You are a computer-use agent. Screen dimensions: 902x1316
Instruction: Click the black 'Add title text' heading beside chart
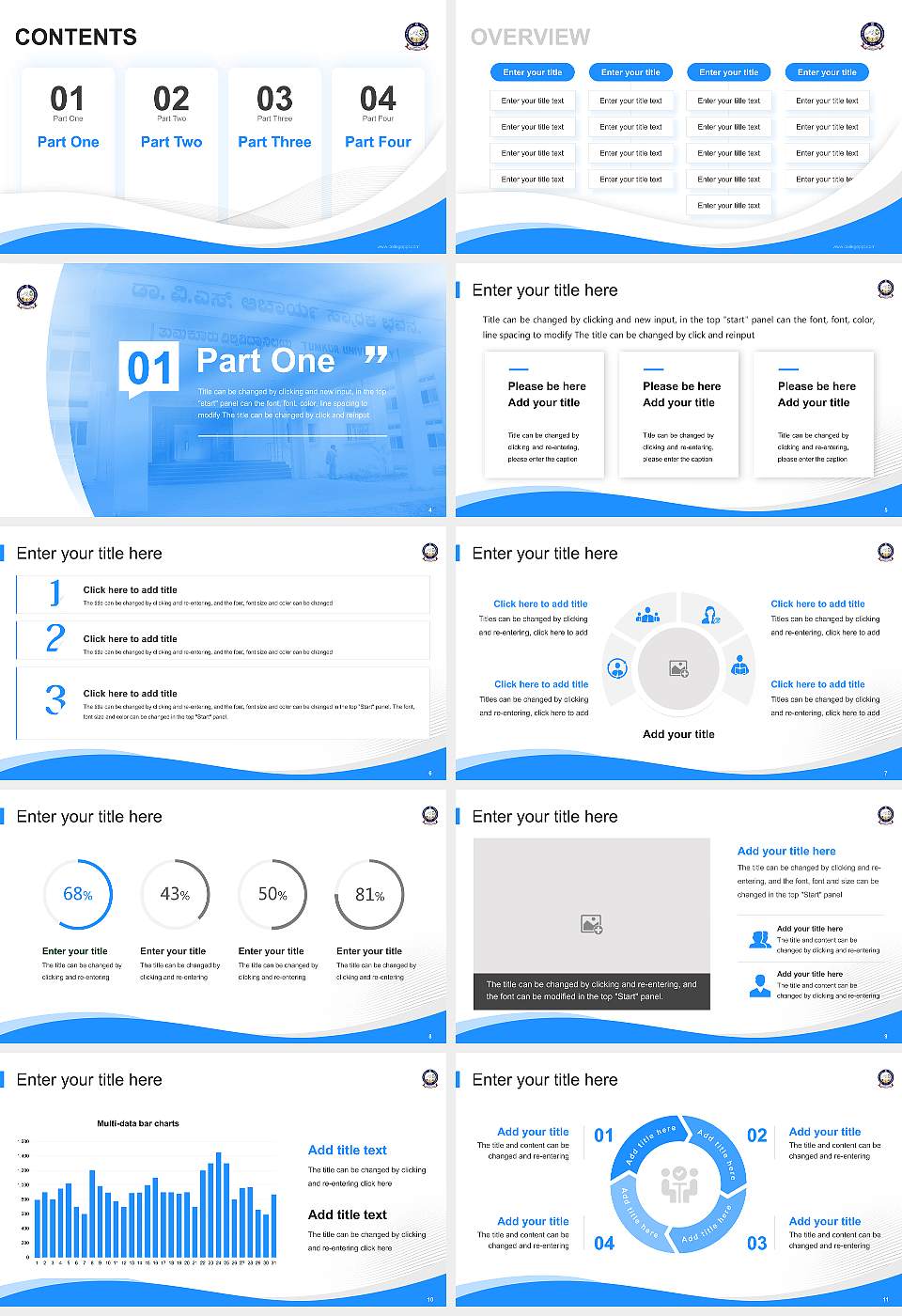coord(348,1214)
